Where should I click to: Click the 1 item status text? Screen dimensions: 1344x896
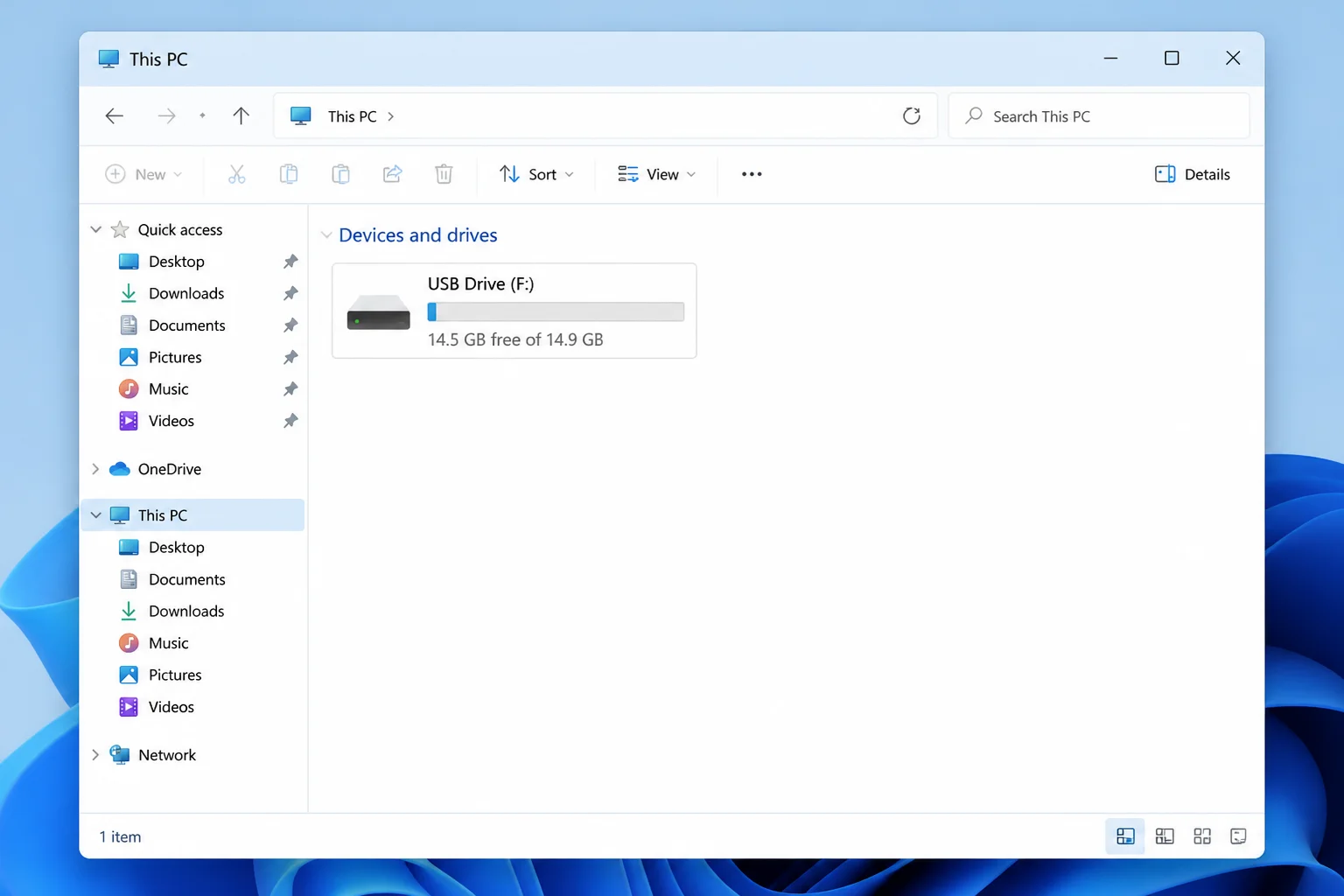[x=120, y=836]
